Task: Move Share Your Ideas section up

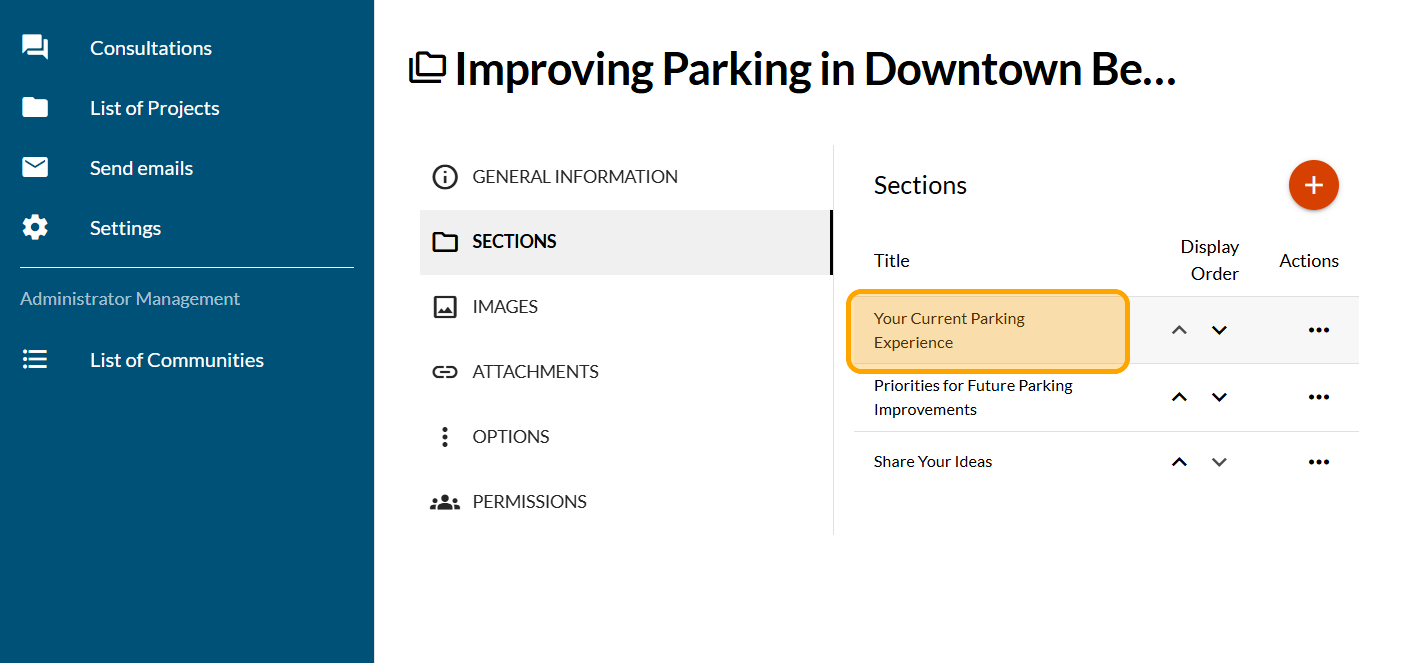Action: (x=1179, y=462)
